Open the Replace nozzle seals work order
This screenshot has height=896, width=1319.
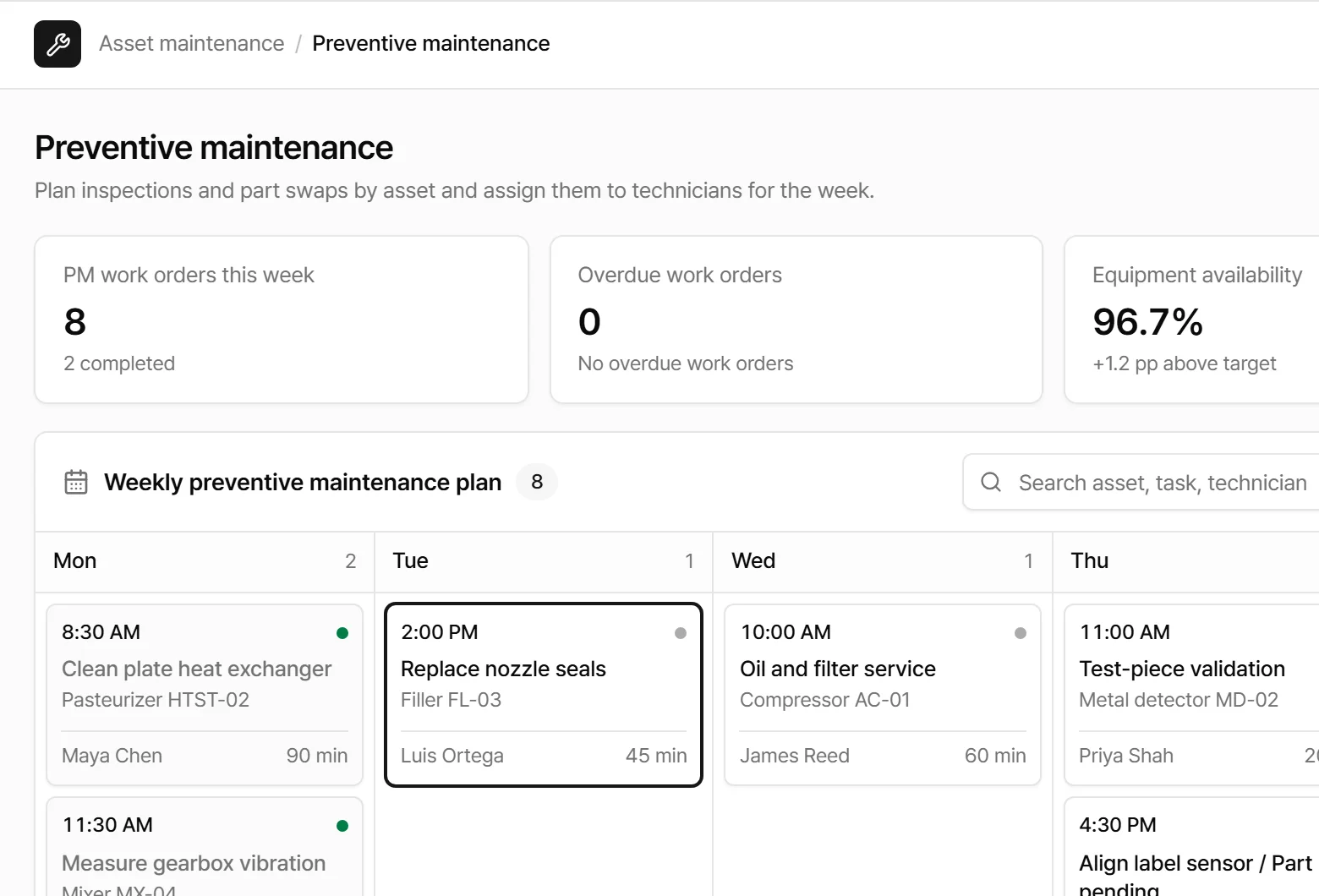[x=544, y=695]
